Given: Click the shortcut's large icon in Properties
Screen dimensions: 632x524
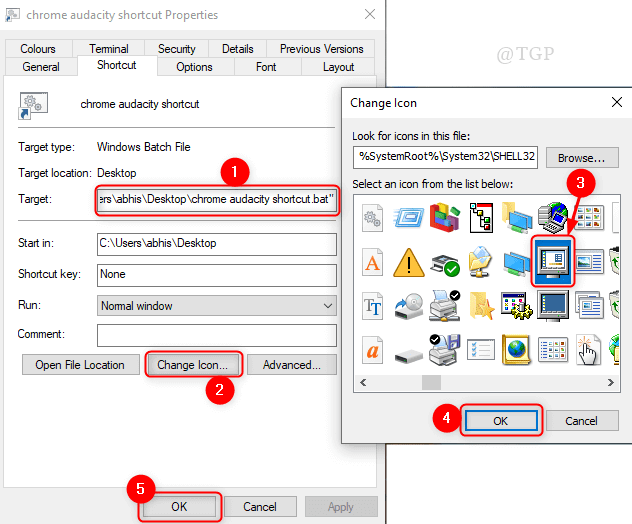Looking at the screenshot, I should point(33,106).
